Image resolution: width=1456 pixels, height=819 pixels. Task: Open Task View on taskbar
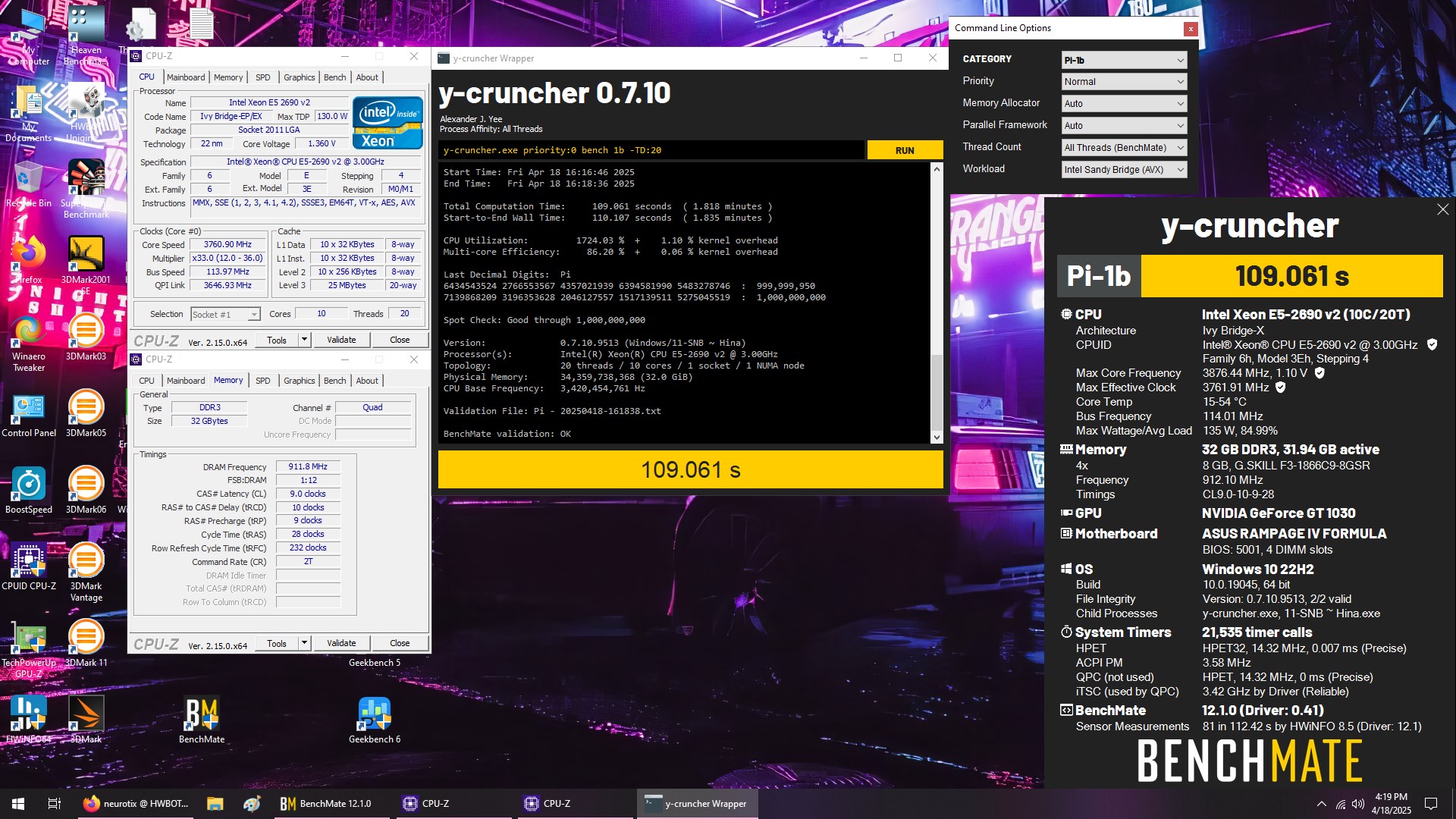(55, 804)
